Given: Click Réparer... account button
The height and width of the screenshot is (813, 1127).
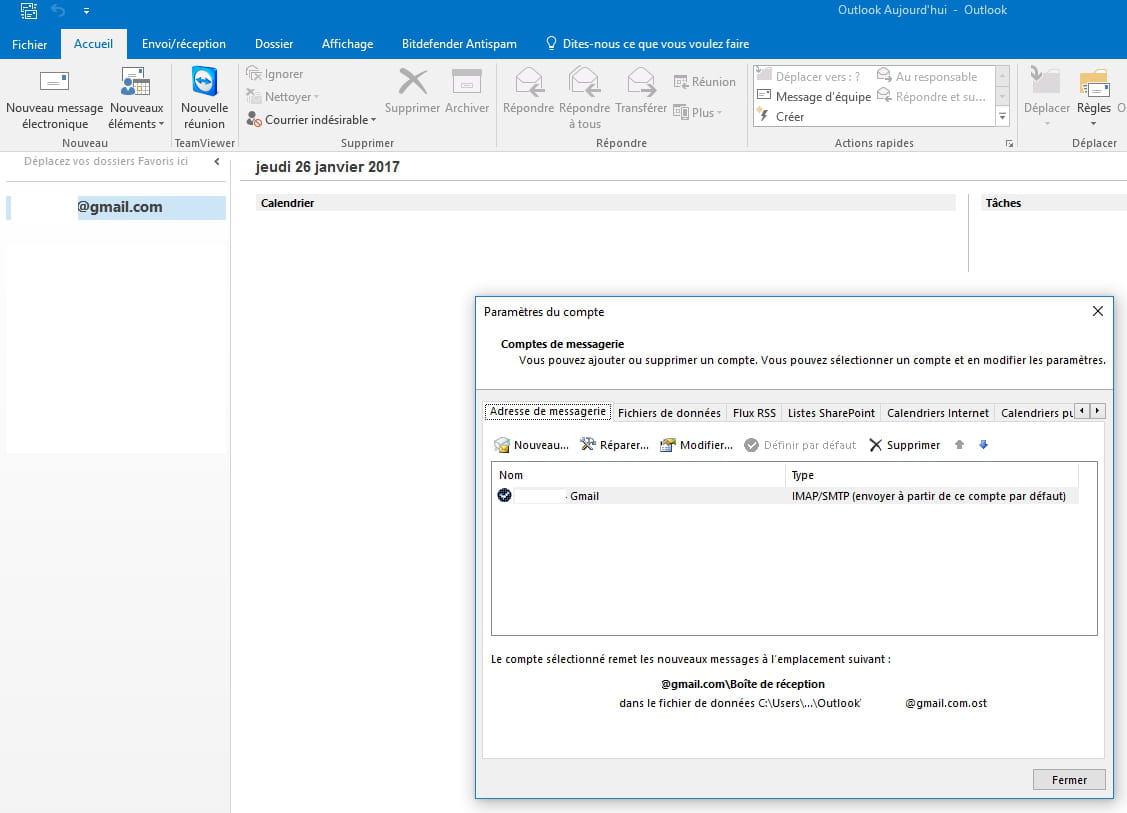Looking at the screenshot, I should coord(615,445).
